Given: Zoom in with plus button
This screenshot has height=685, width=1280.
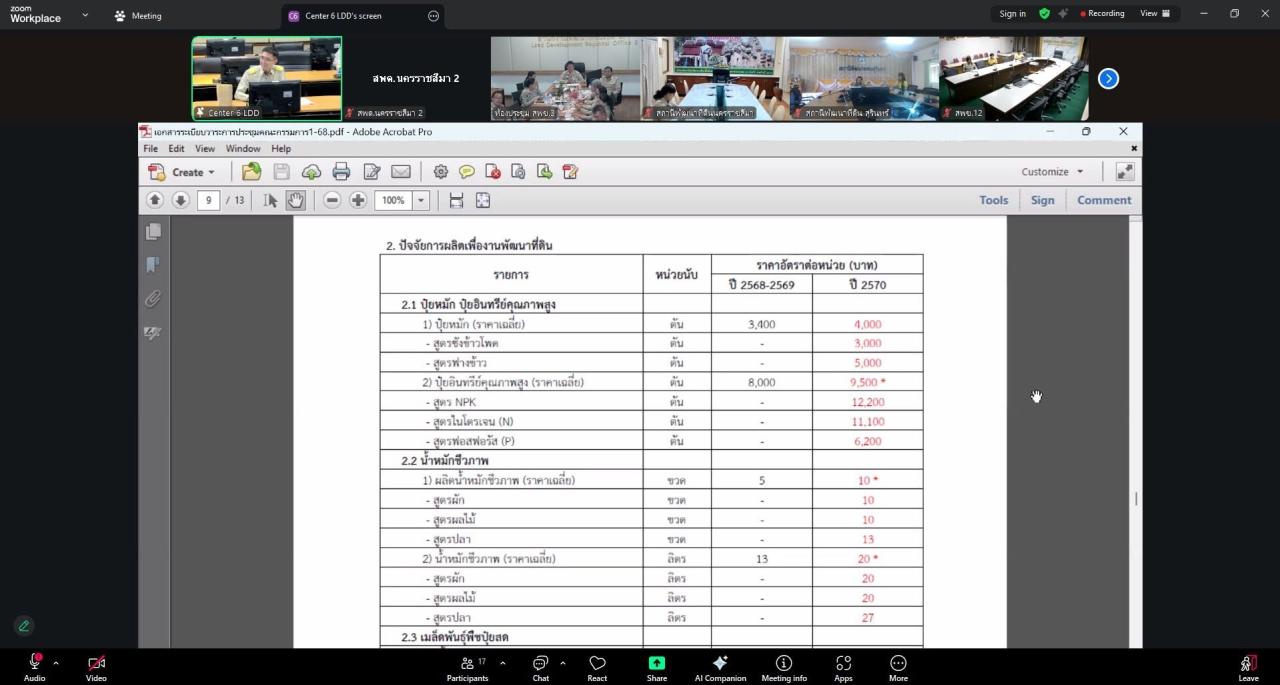Looking at the screenshot, I should tap(358, 200).
